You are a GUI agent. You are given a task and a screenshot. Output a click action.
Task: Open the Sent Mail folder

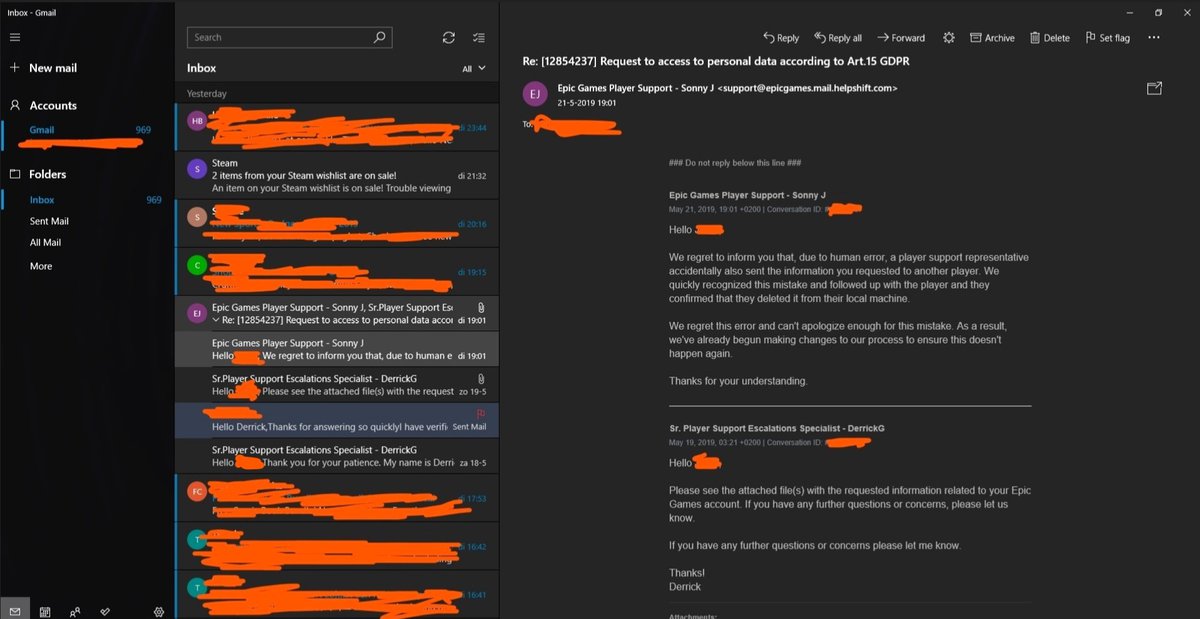click(x=49, y=221)
